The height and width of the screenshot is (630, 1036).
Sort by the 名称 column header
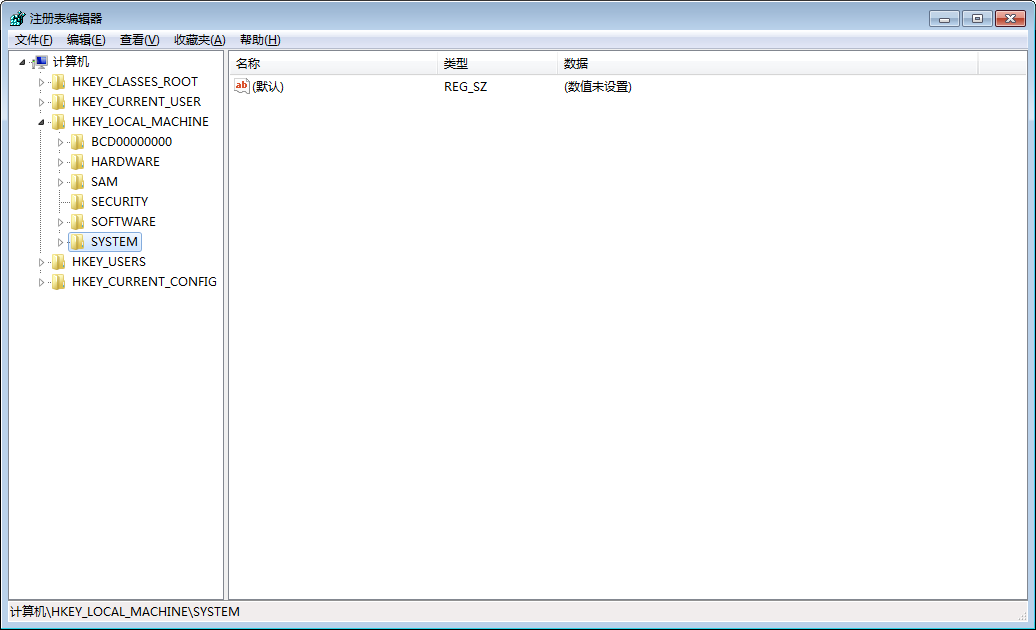pos(333,63)
